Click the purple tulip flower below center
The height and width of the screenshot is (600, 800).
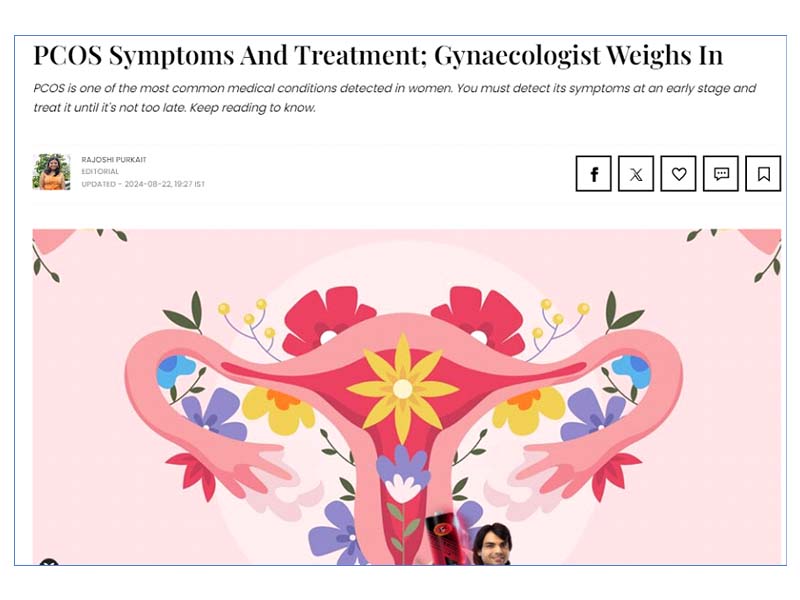click(x=403, y=473)
